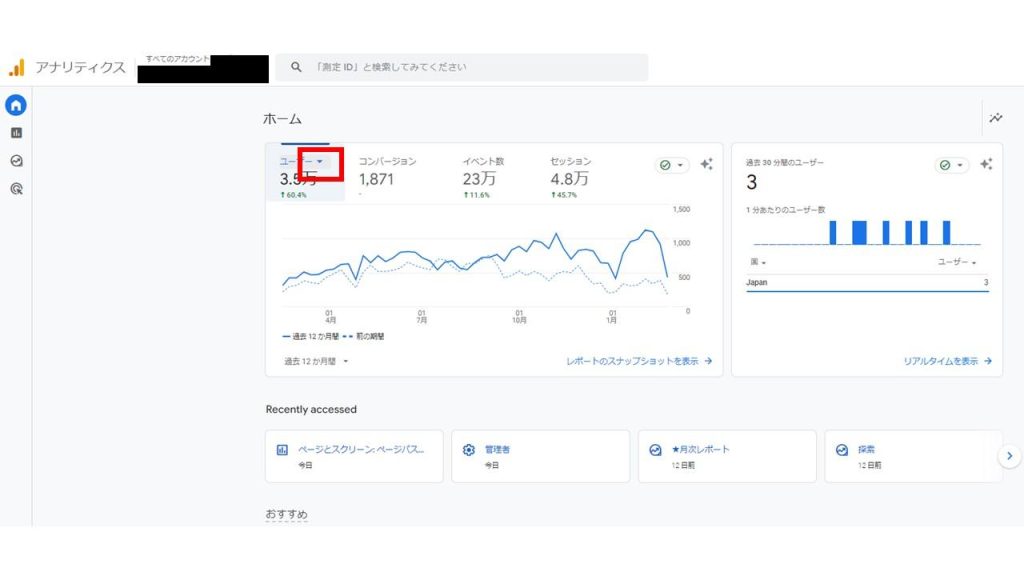1024x576 pixels.
Task: Click the 過去 30 分間のユーザー label
Action: (785, 163)
